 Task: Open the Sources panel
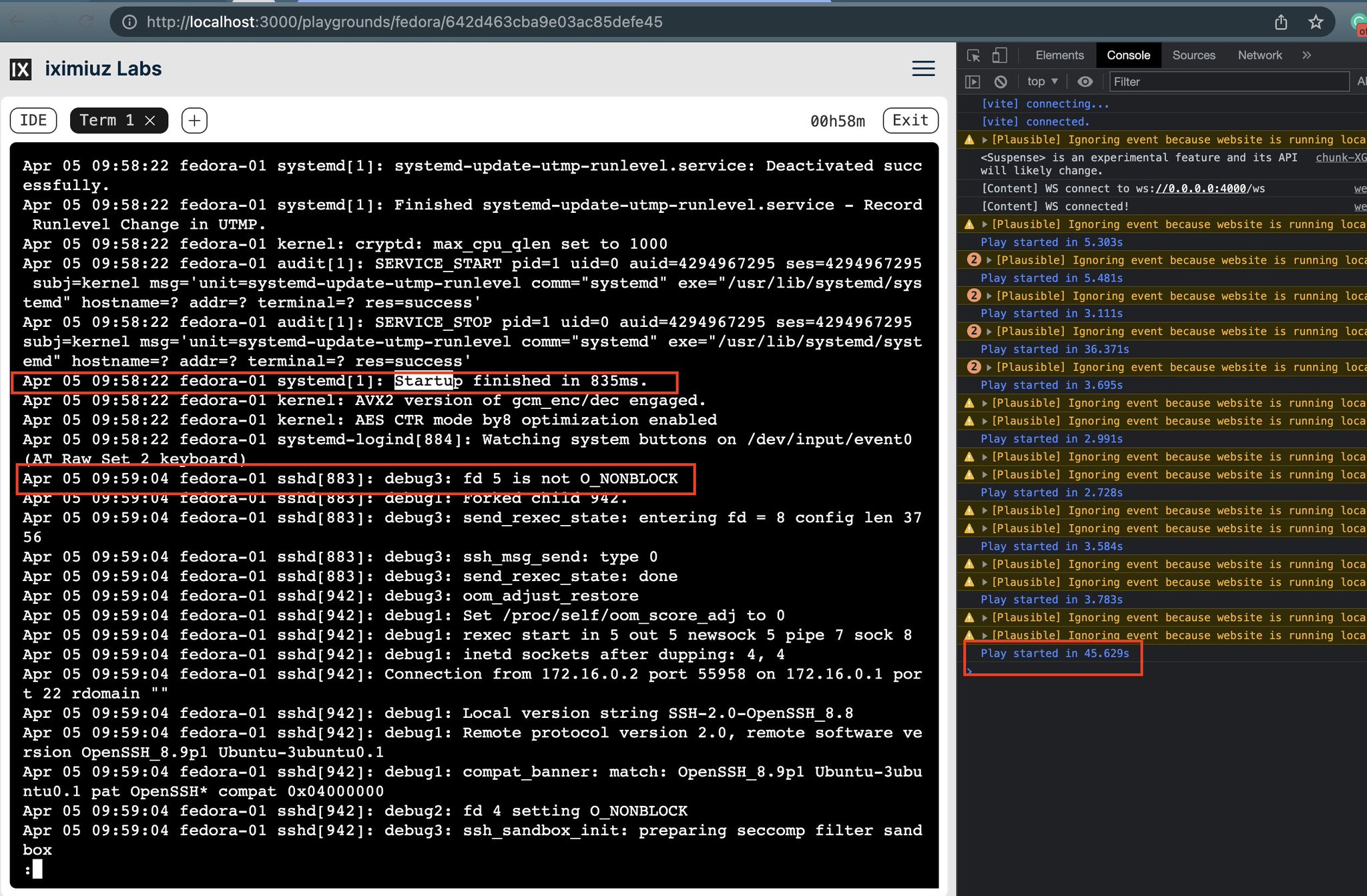point(1194,55)
